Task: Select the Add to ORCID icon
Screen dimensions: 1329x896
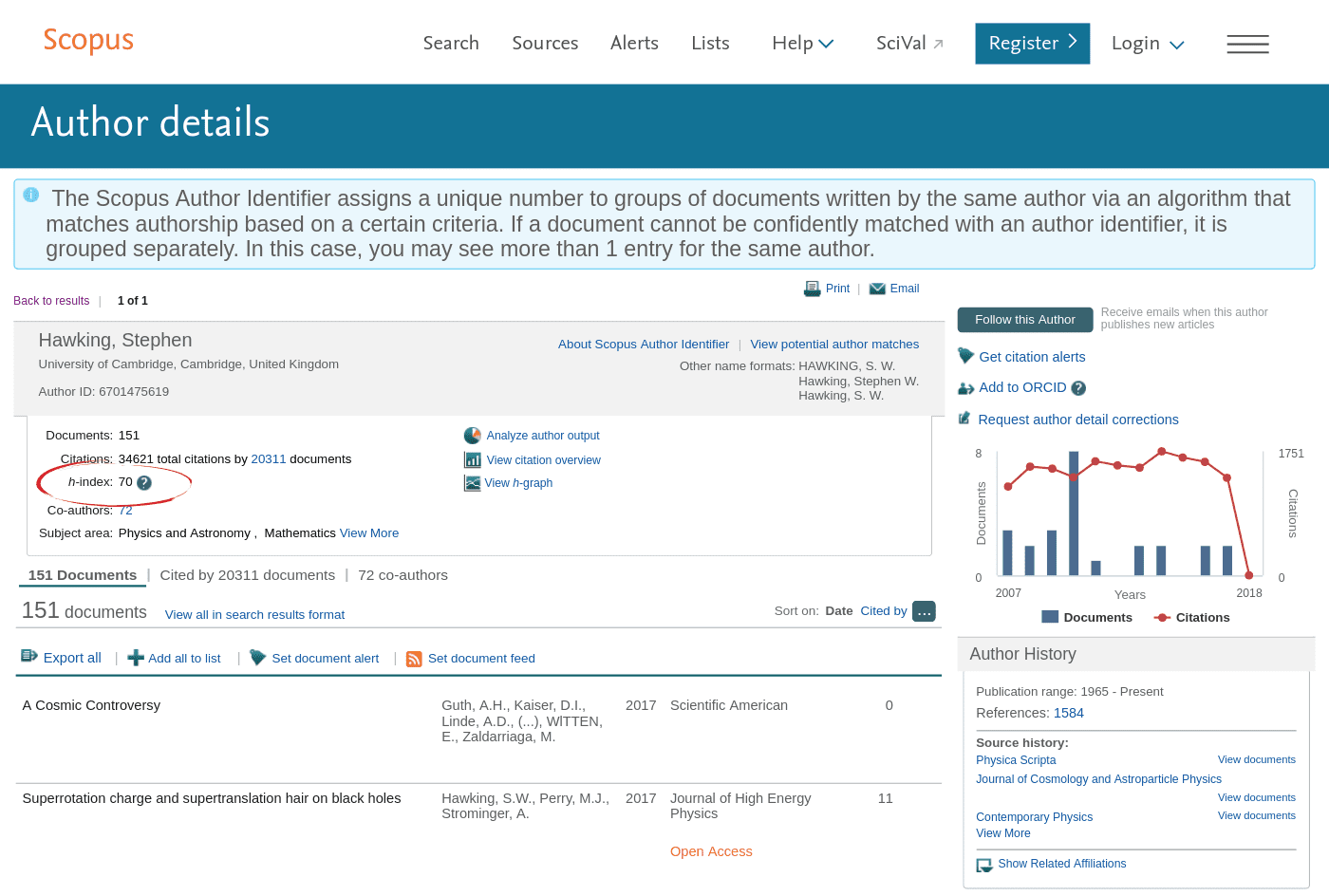Action: tap(965, 387)
